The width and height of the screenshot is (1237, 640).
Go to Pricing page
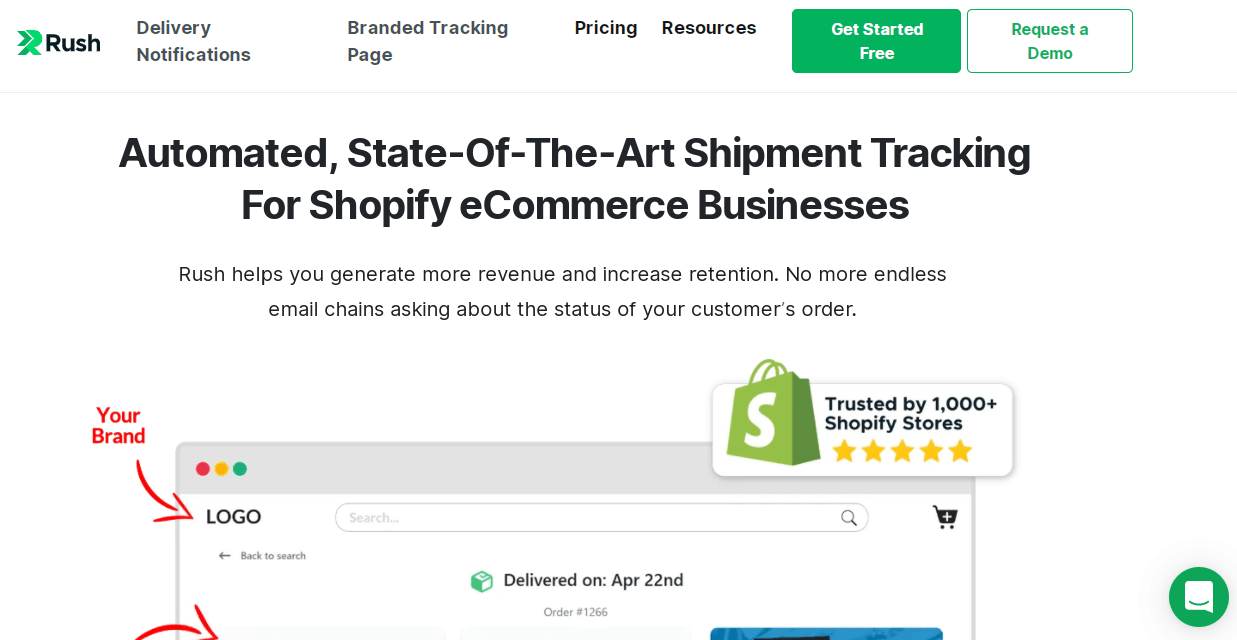click(x=606, y=28)
